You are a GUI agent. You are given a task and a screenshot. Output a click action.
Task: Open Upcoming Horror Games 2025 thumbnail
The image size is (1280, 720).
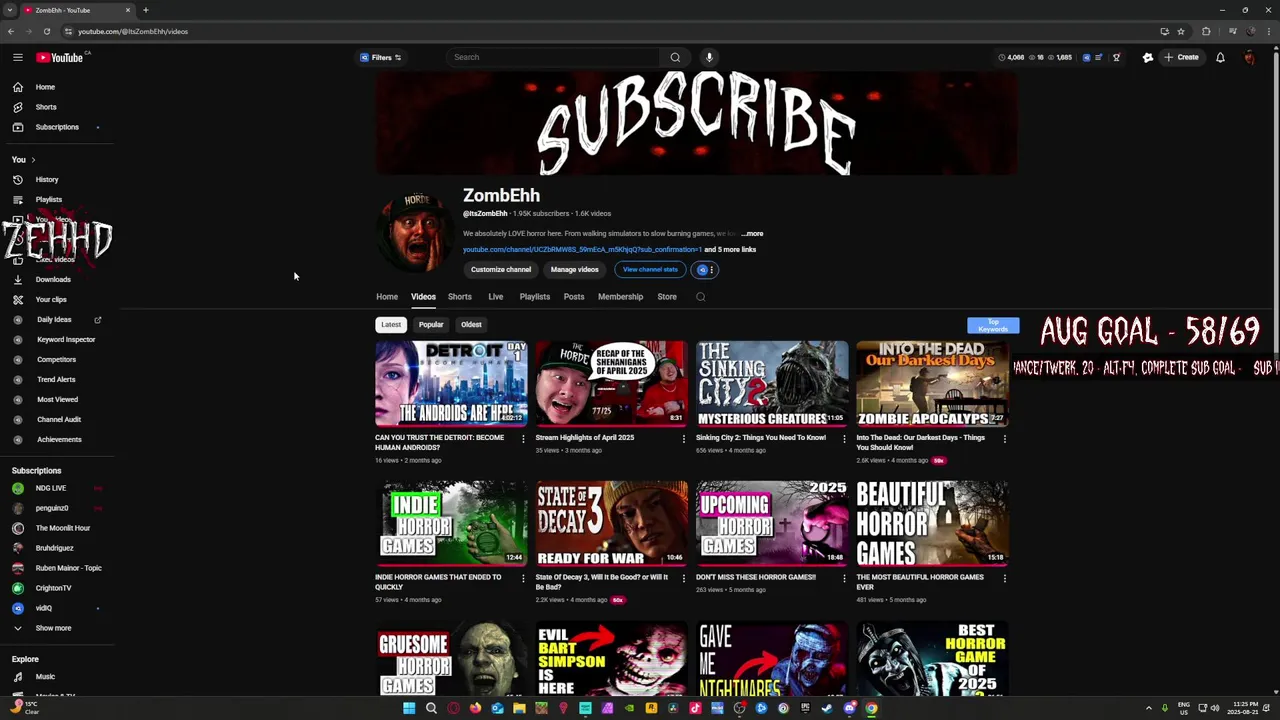(771, 523)
